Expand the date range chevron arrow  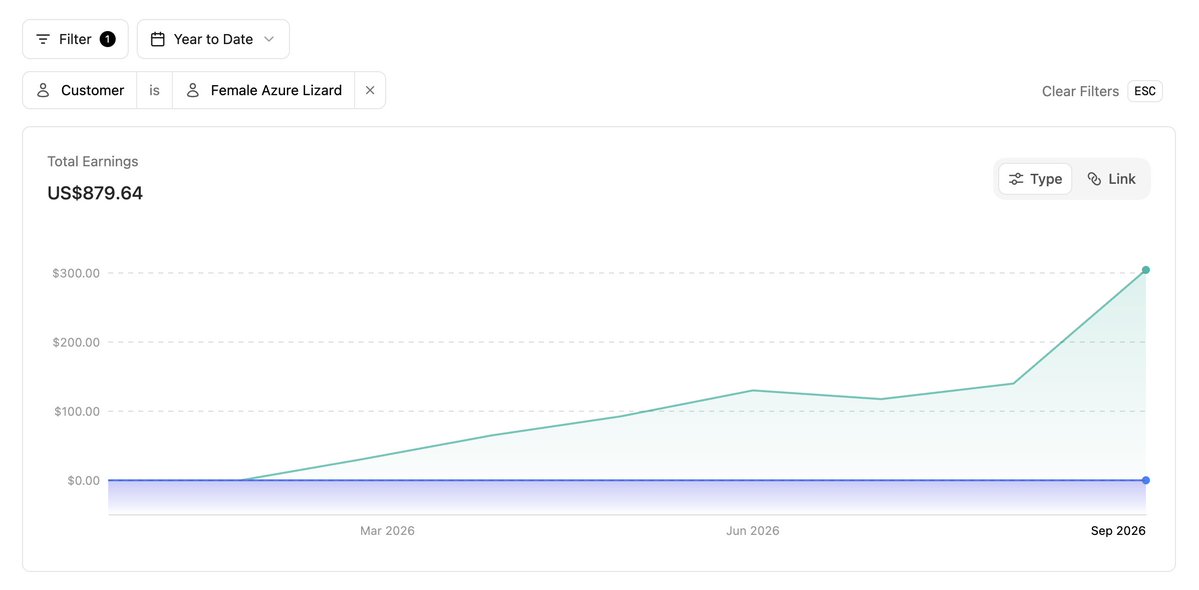[268, 39]
